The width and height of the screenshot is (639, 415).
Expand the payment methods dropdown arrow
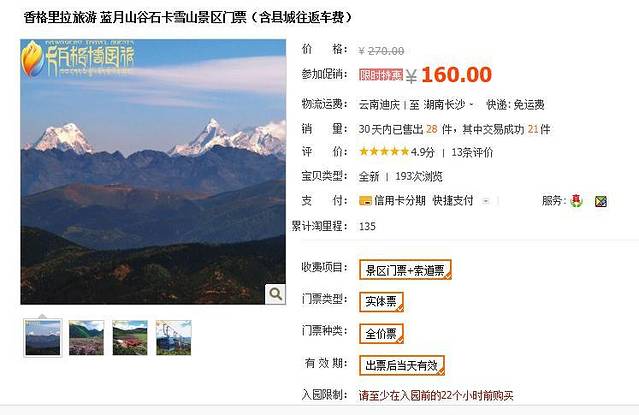tap(486, 201)
